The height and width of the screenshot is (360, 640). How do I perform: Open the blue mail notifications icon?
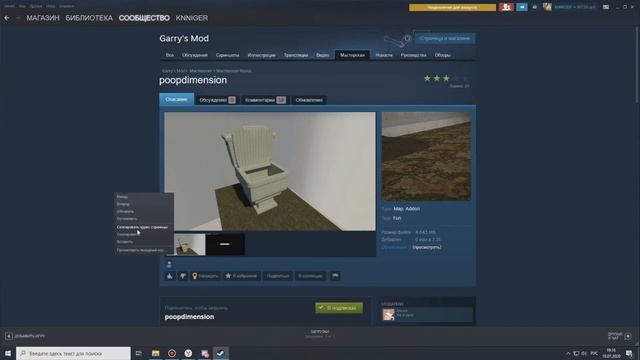point(522,7)
